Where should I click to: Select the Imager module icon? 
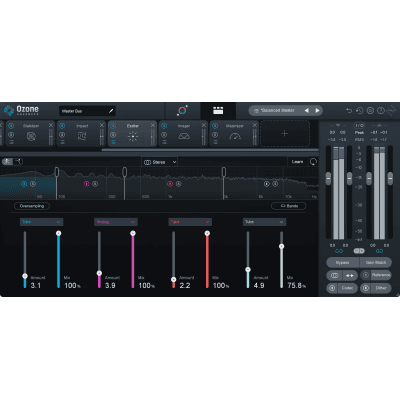click(x=184, y=136)
